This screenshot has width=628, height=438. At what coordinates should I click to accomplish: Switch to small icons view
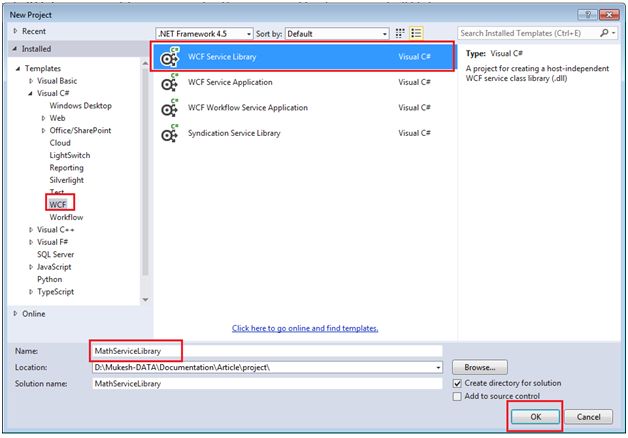tap(400, 33)
